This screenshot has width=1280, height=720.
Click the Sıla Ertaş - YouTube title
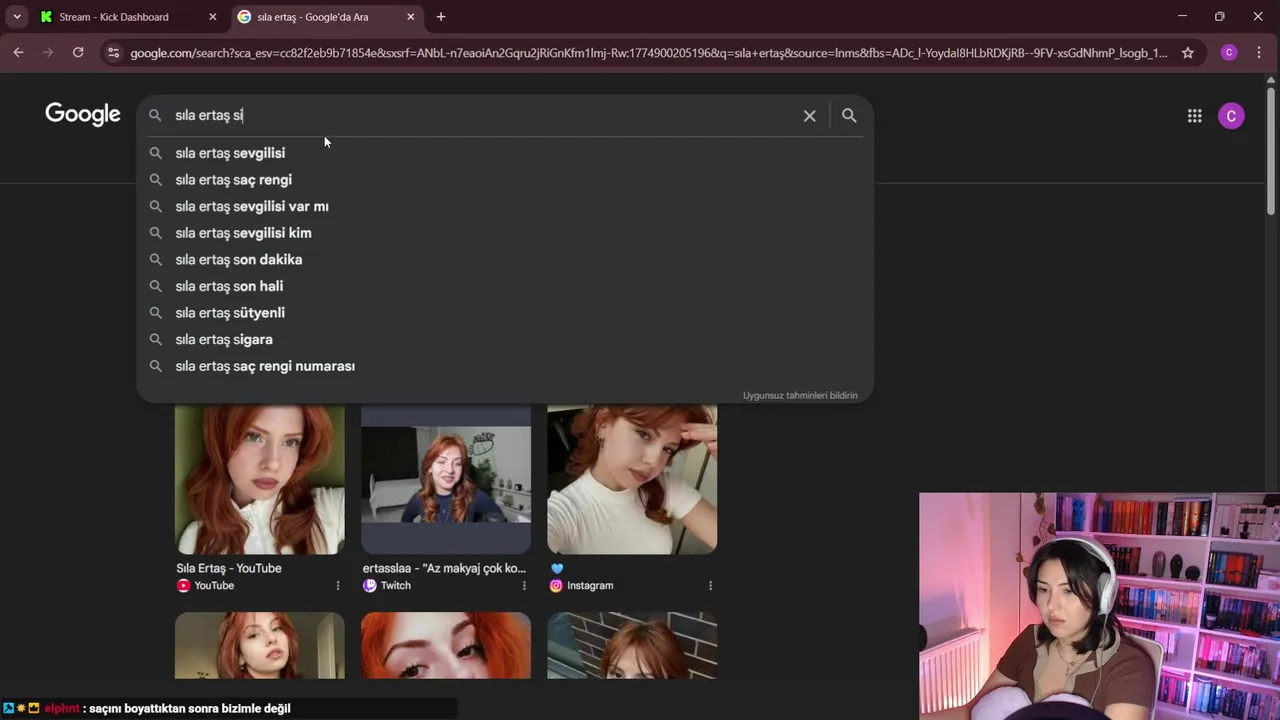click(x=229, y=568)
